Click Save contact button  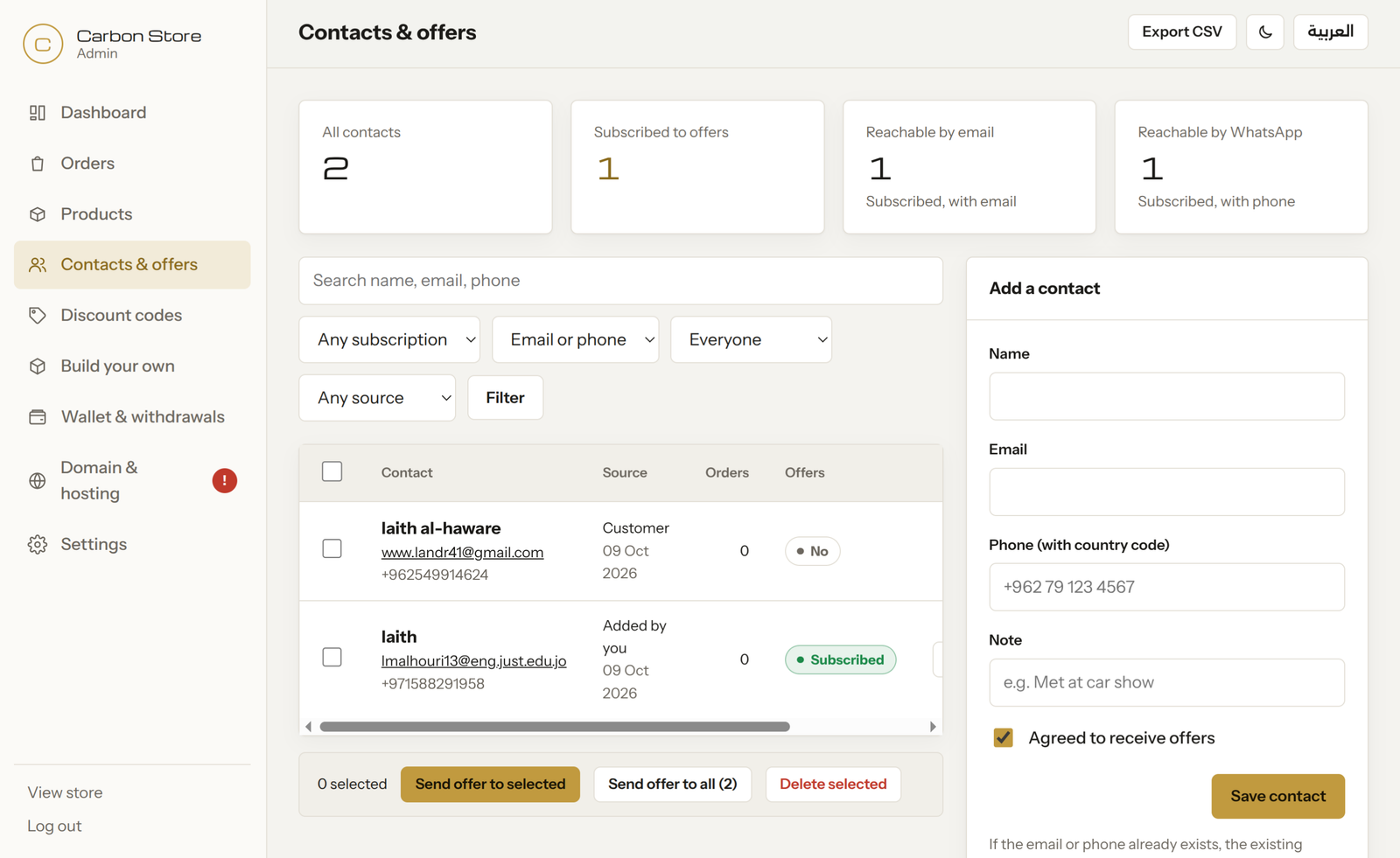click(x=1277, y=797)
